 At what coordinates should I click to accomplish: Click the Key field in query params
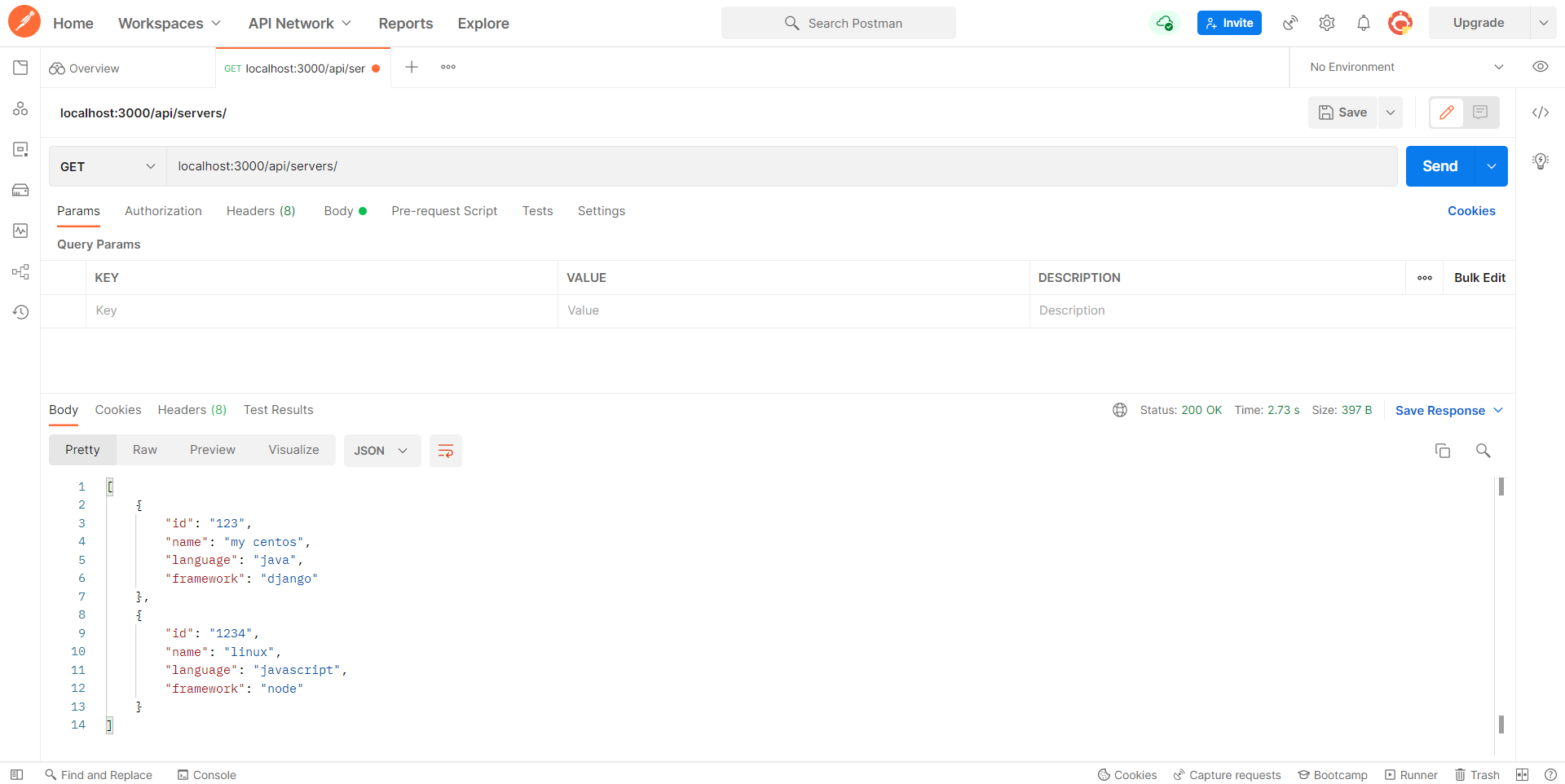tap(322, 311)
